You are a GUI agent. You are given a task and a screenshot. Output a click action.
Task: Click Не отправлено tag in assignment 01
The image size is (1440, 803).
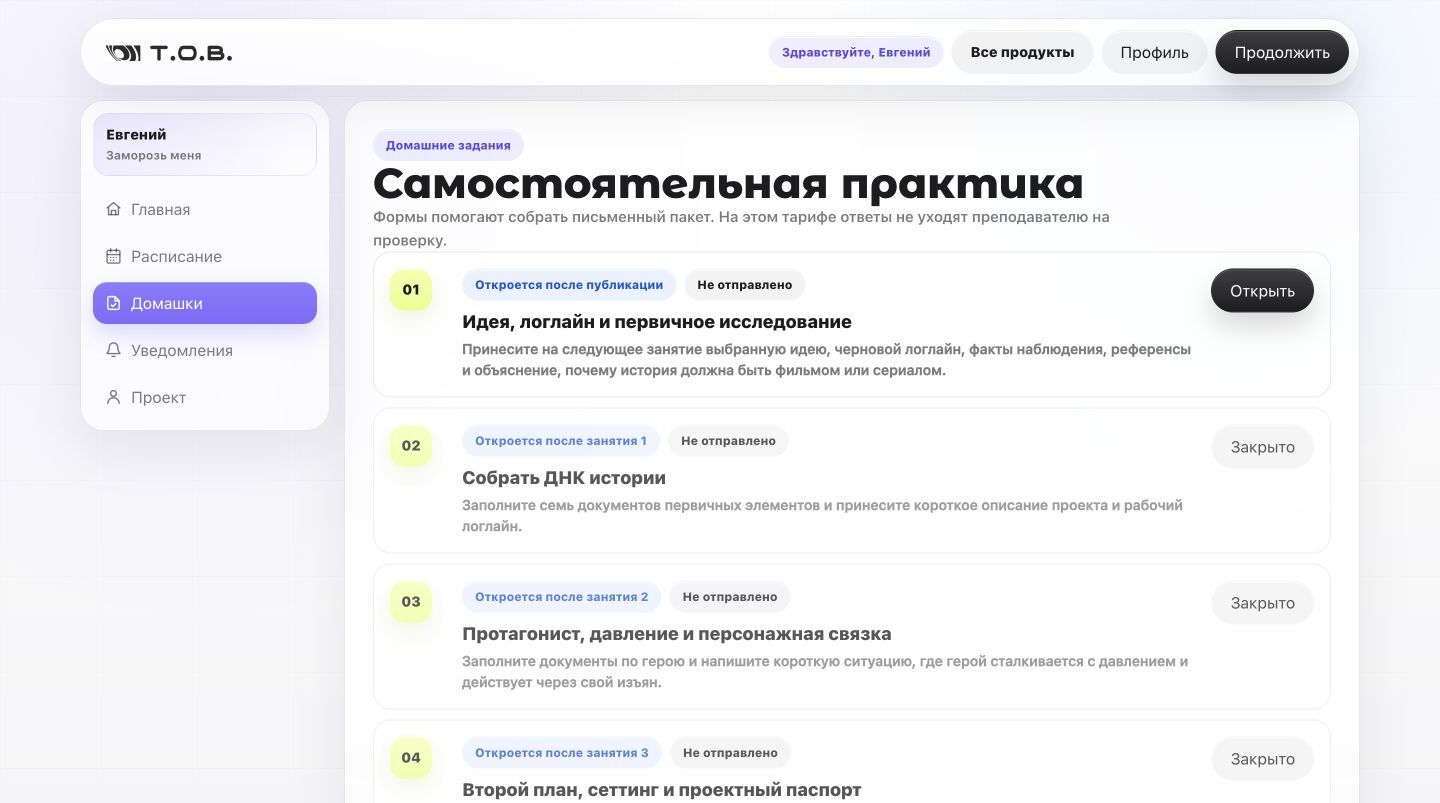tap(745, 285)
